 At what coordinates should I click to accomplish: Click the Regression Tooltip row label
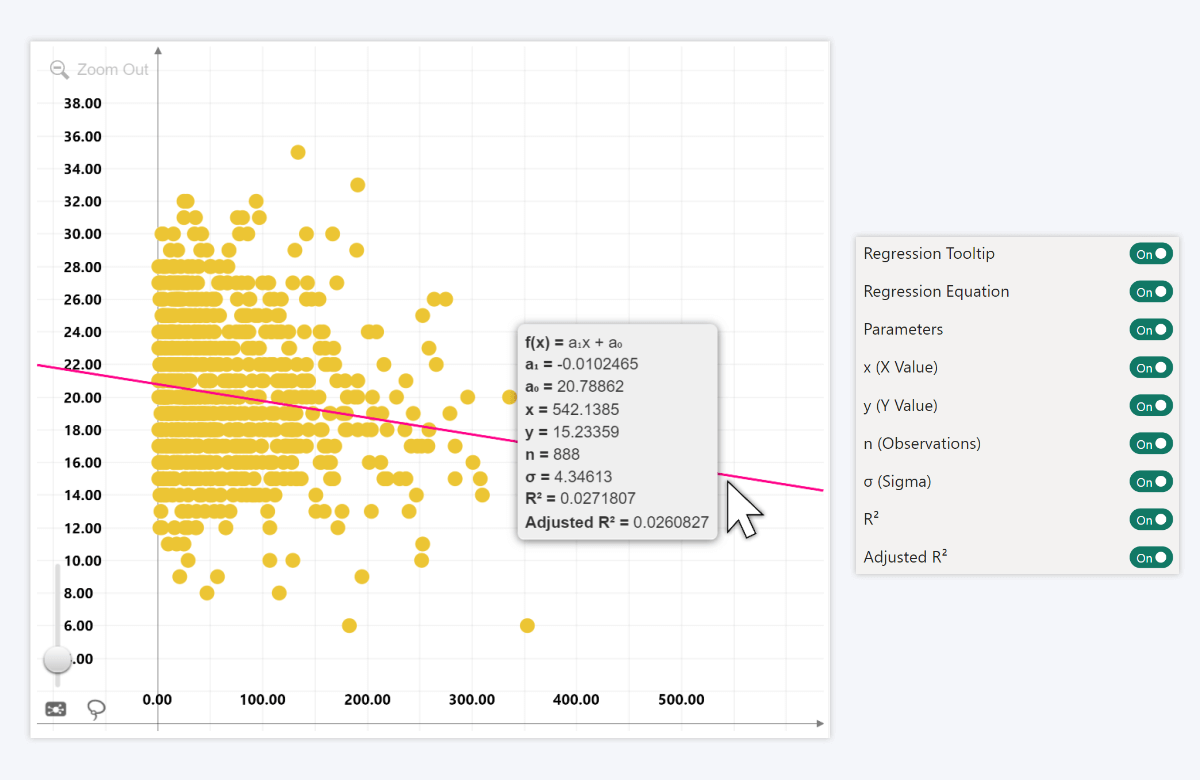[x=928, y=253]
